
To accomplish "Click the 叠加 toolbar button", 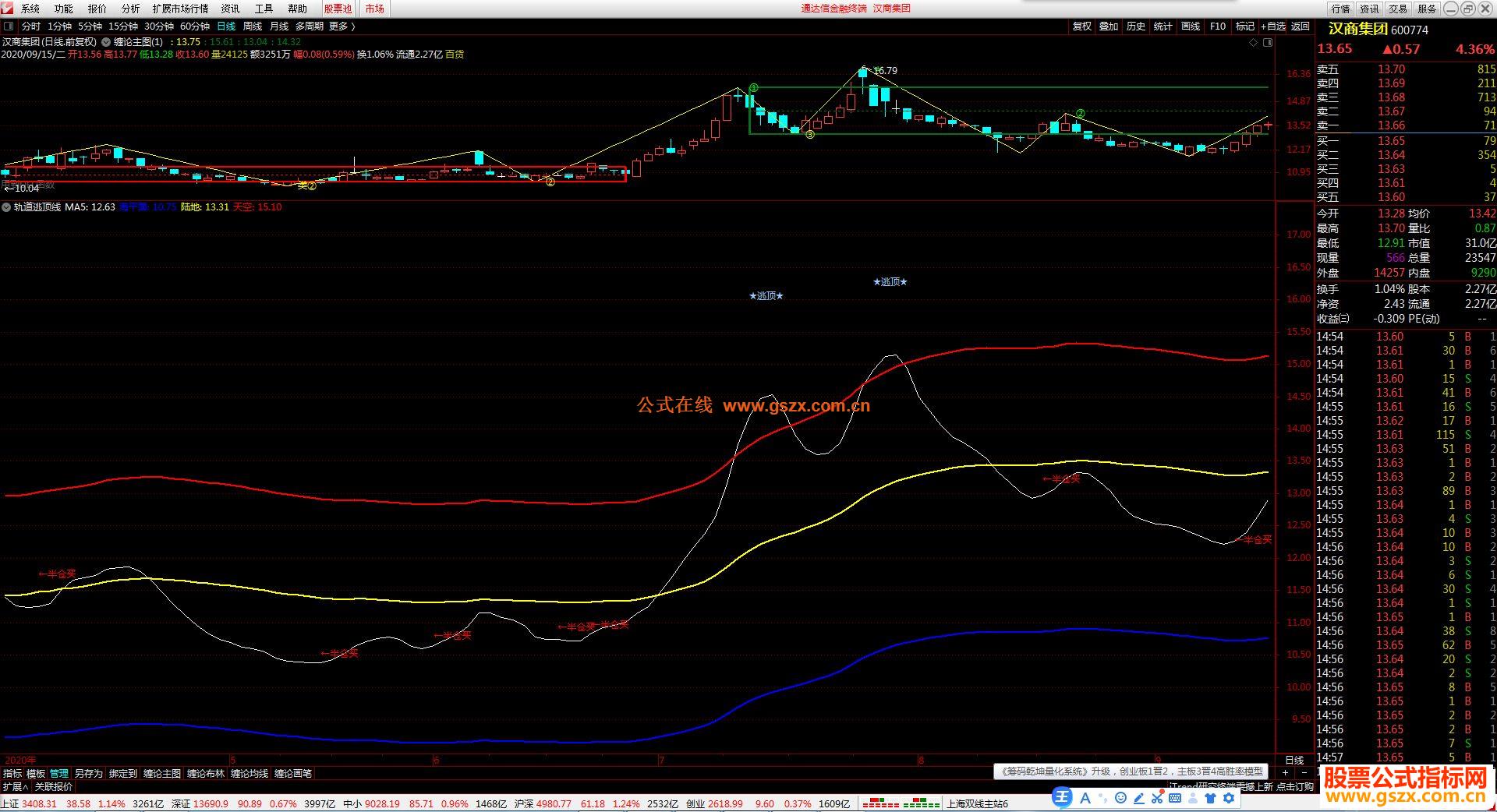I will (1109, 26).
